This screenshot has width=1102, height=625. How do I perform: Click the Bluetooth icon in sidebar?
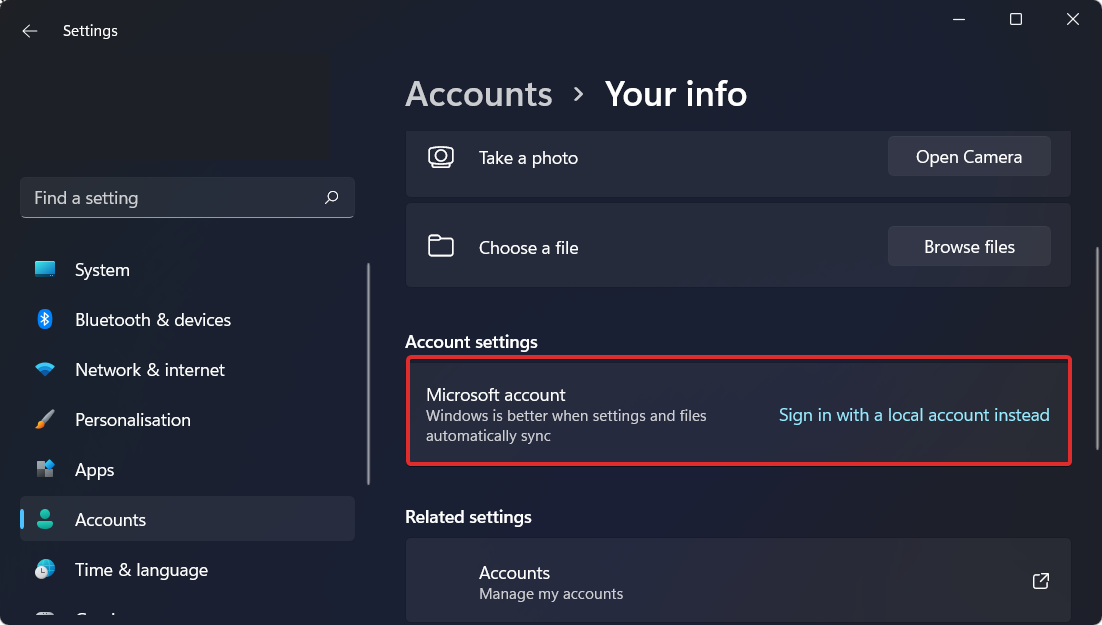click(x=45, y=319)
